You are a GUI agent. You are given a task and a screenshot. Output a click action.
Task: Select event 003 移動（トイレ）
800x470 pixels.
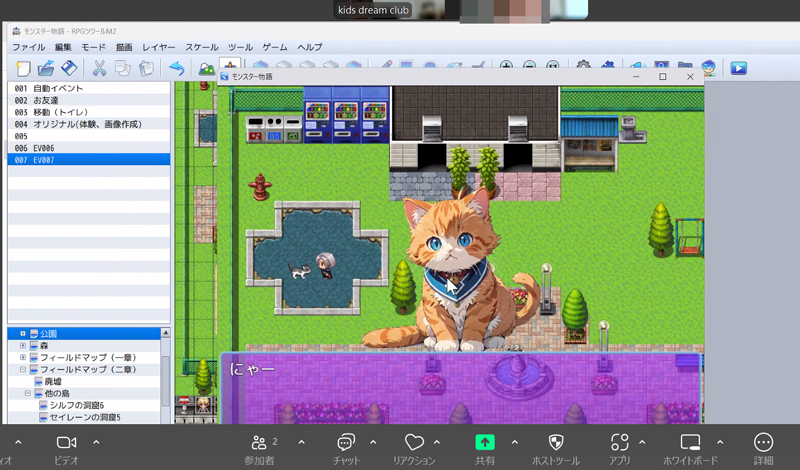89,112
